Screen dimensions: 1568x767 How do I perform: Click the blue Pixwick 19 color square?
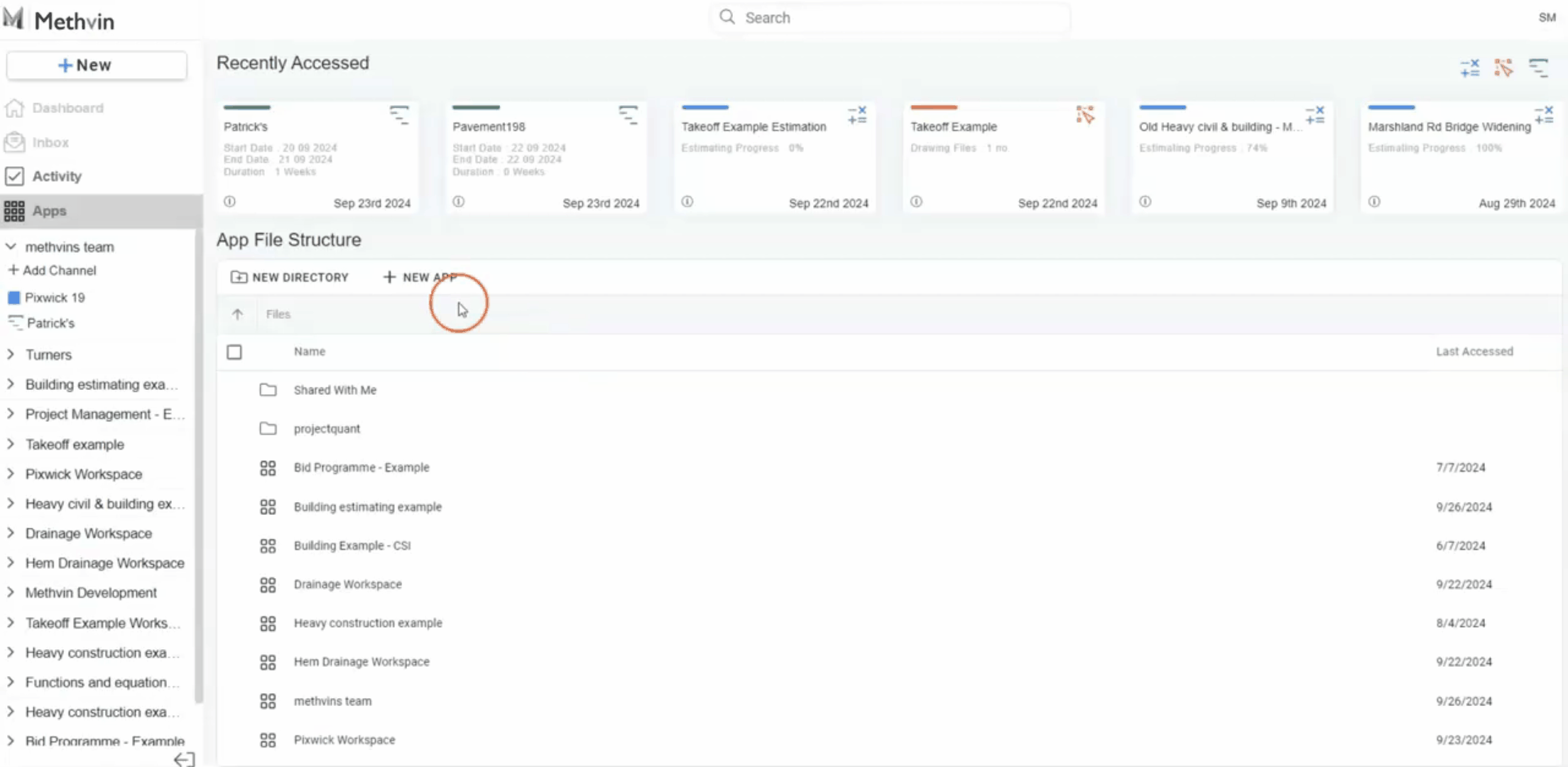(13, 298)
